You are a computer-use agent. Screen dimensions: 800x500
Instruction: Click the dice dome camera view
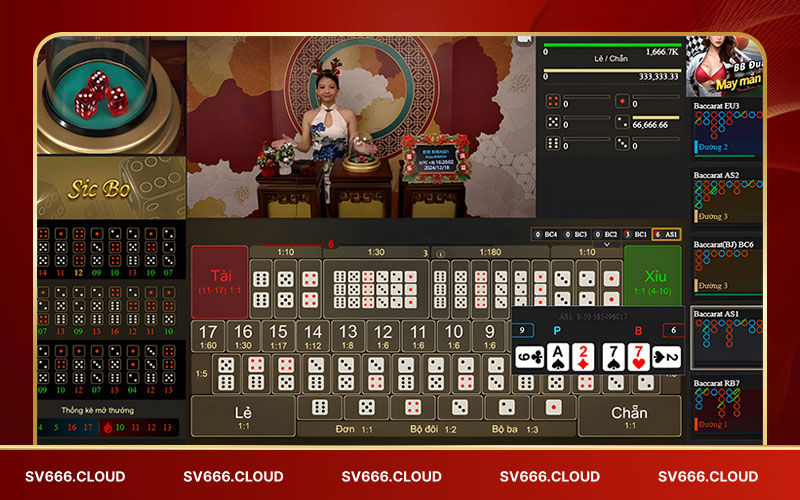pyautogui.click(x=112, y=95)
